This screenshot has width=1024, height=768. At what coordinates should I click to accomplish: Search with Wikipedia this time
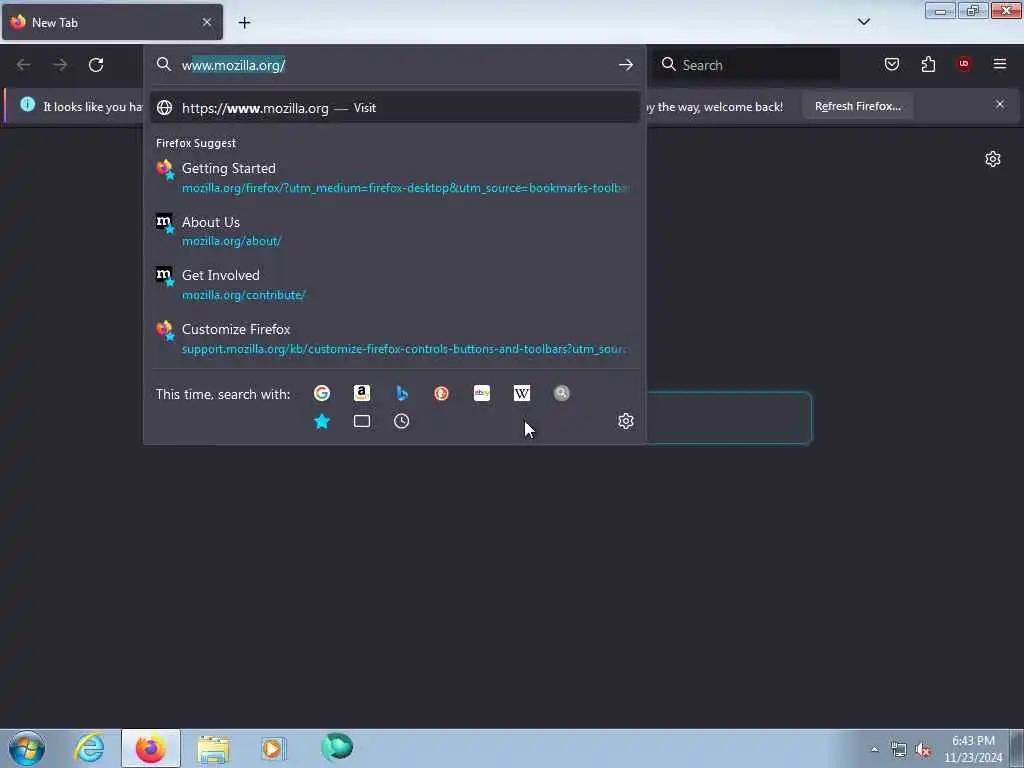pos(522,393)
